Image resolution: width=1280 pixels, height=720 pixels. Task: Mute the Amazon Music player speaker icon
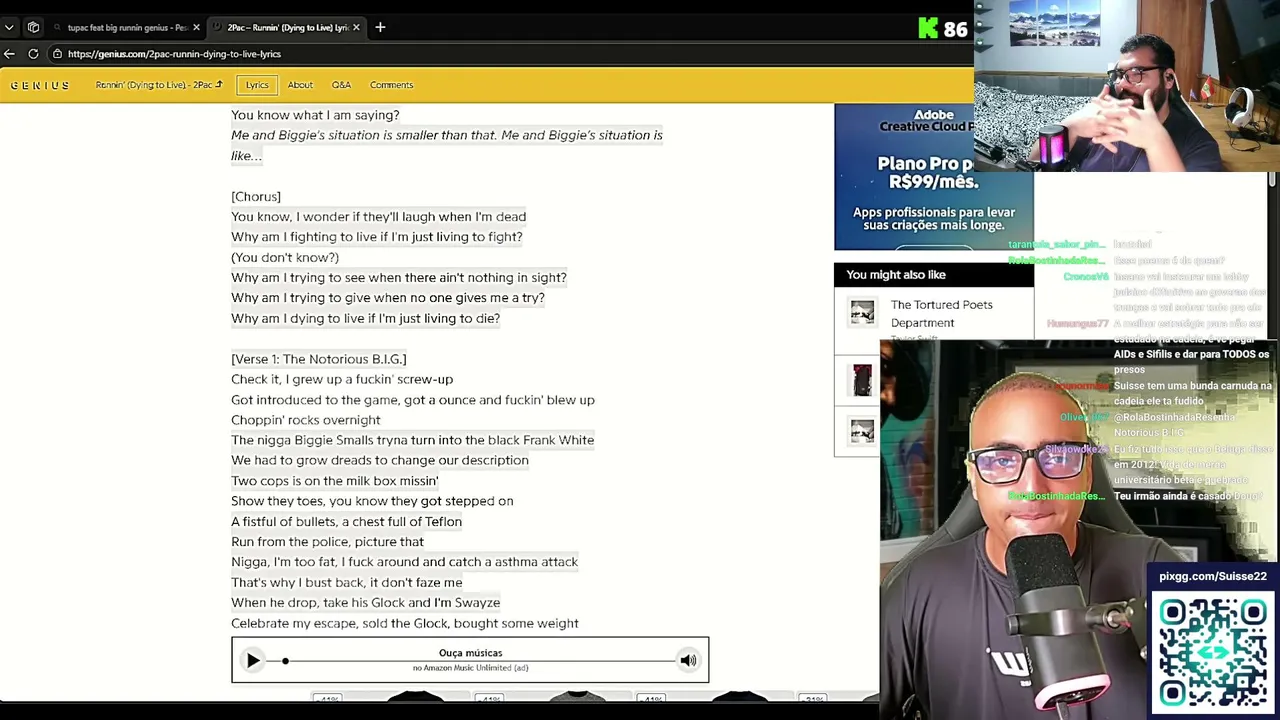click(688, 660)
